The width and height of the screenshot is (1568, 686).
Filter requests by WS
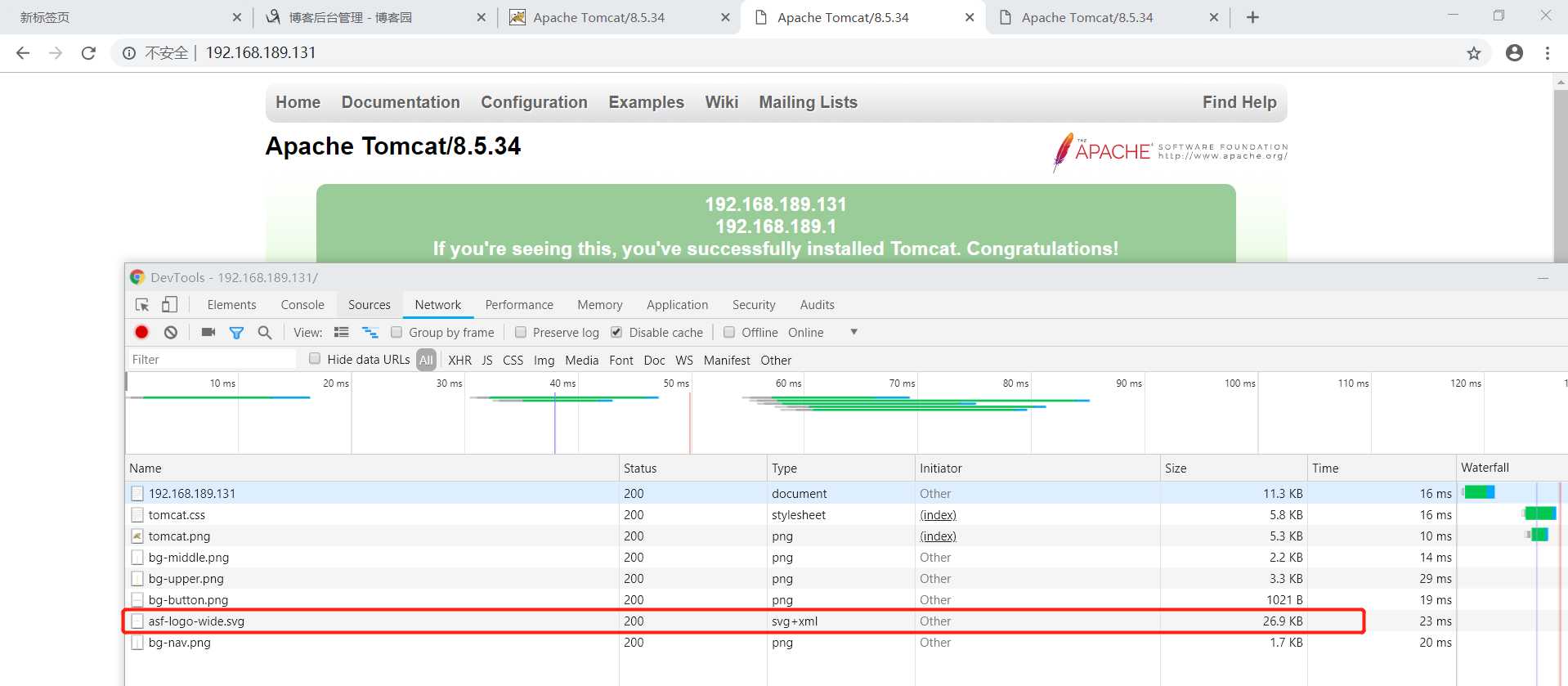tap(684, 360)
